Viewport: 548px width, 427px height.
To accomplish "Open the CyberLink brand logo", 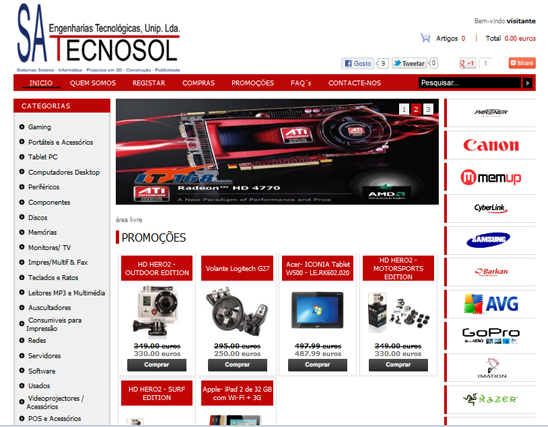I will [491, 209].
